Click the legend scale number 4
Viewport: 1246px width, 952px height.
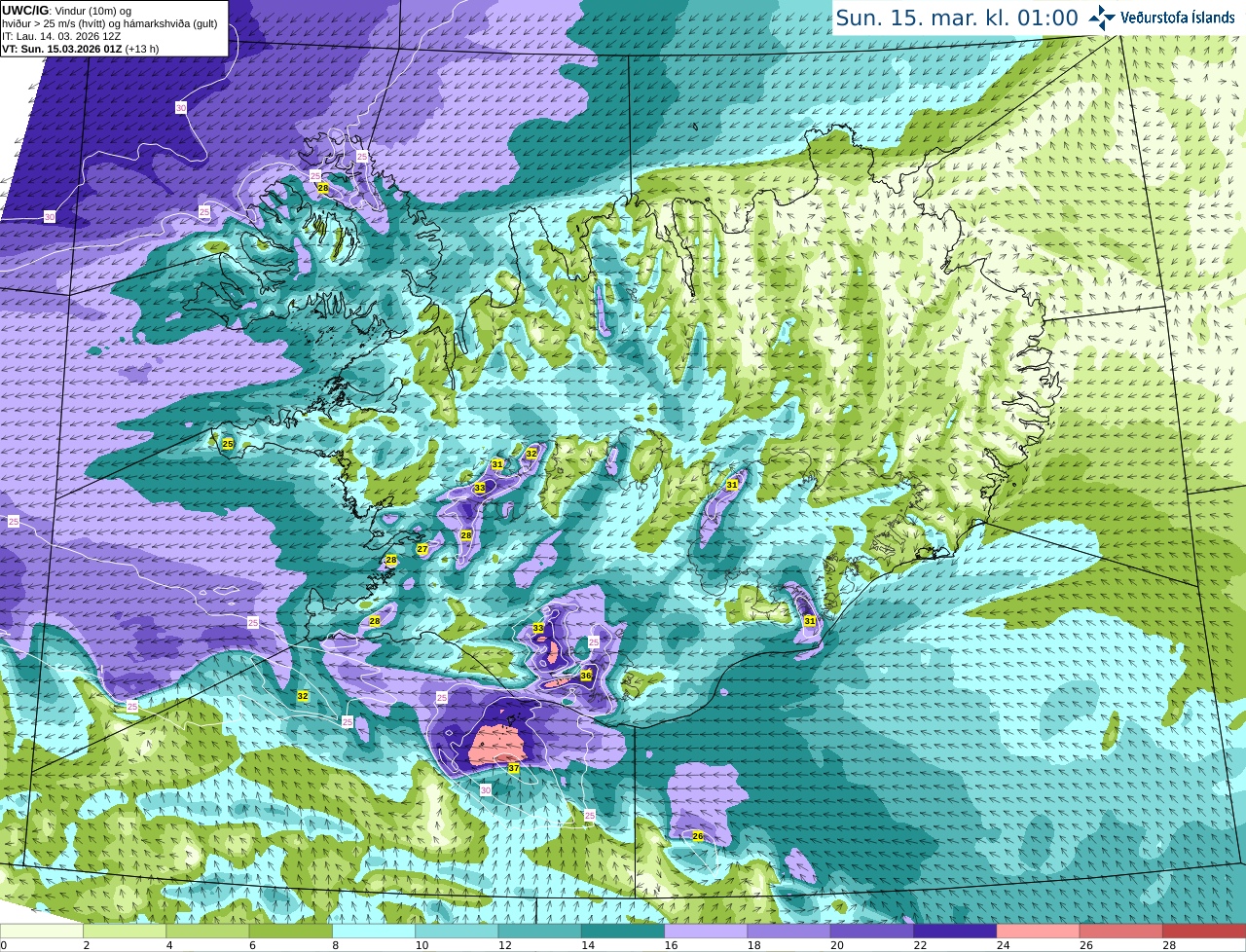[x=169, y=945]
